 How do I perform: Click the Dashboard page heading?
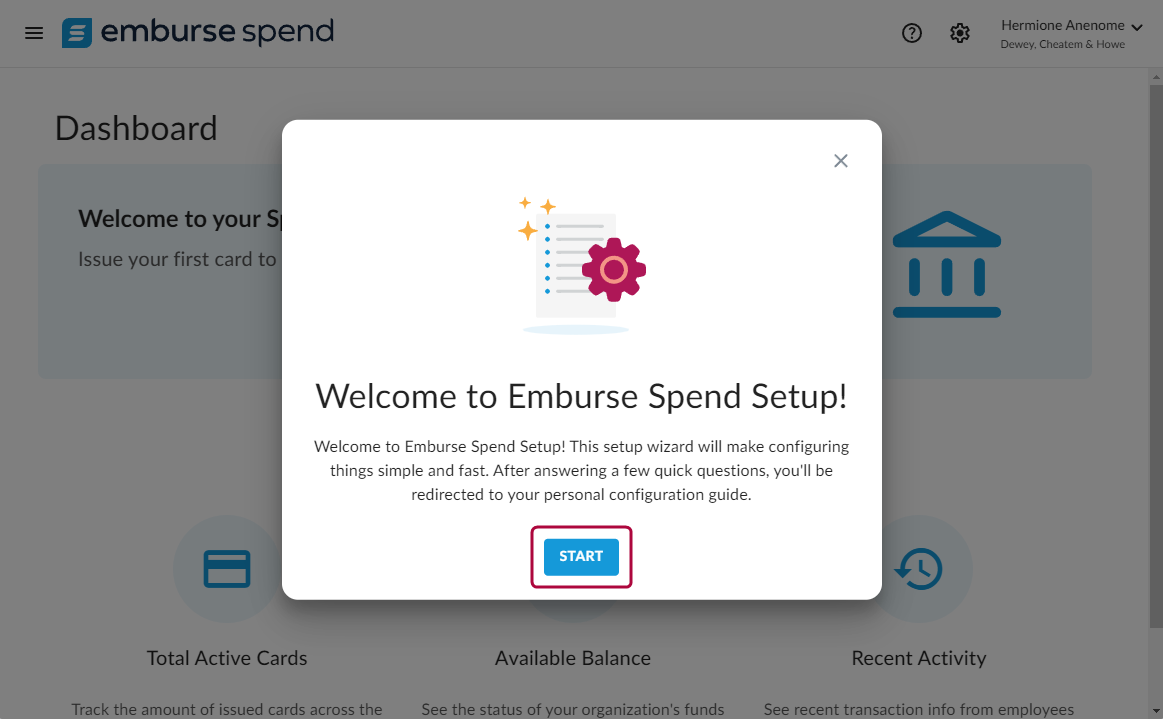136,128
